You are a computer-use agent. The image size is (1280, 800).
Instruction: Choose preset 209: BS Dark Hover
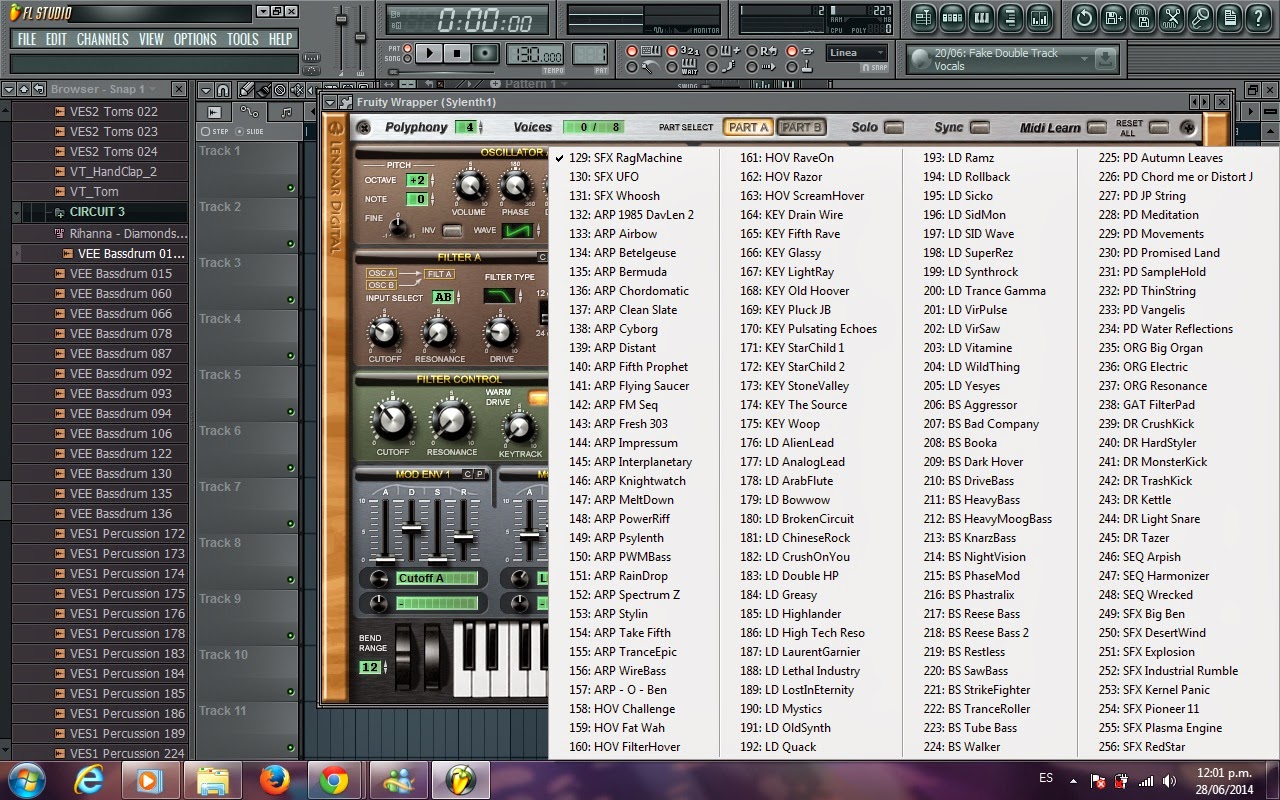989,461
